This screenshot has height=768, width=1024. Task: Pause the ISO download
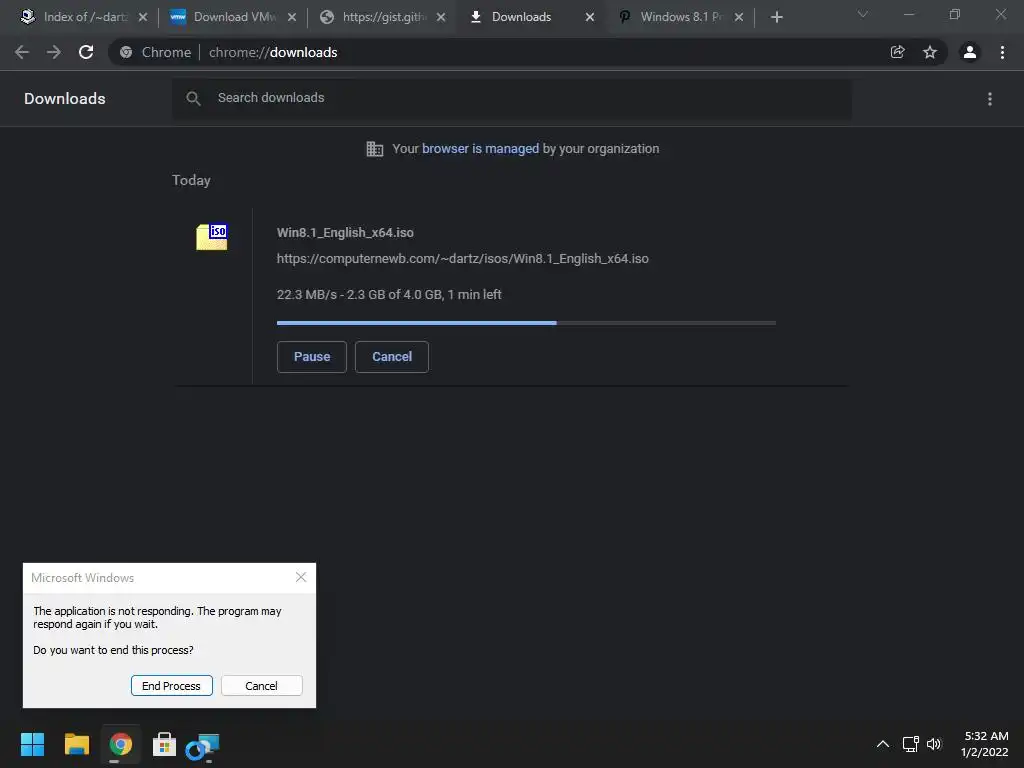point(312,357)
